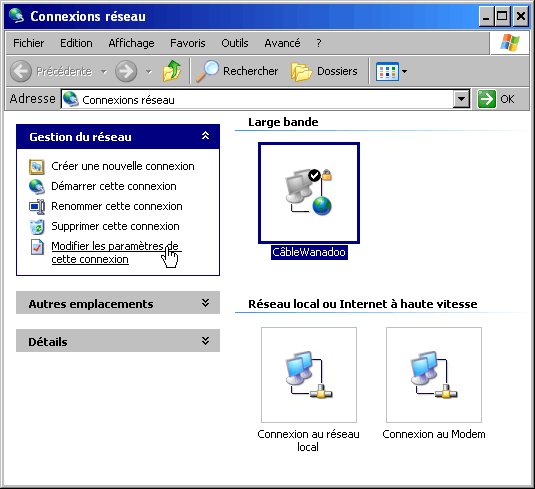Open the Adresse bar dropdown arrow
535x489 pixels.
click(461, 99)
